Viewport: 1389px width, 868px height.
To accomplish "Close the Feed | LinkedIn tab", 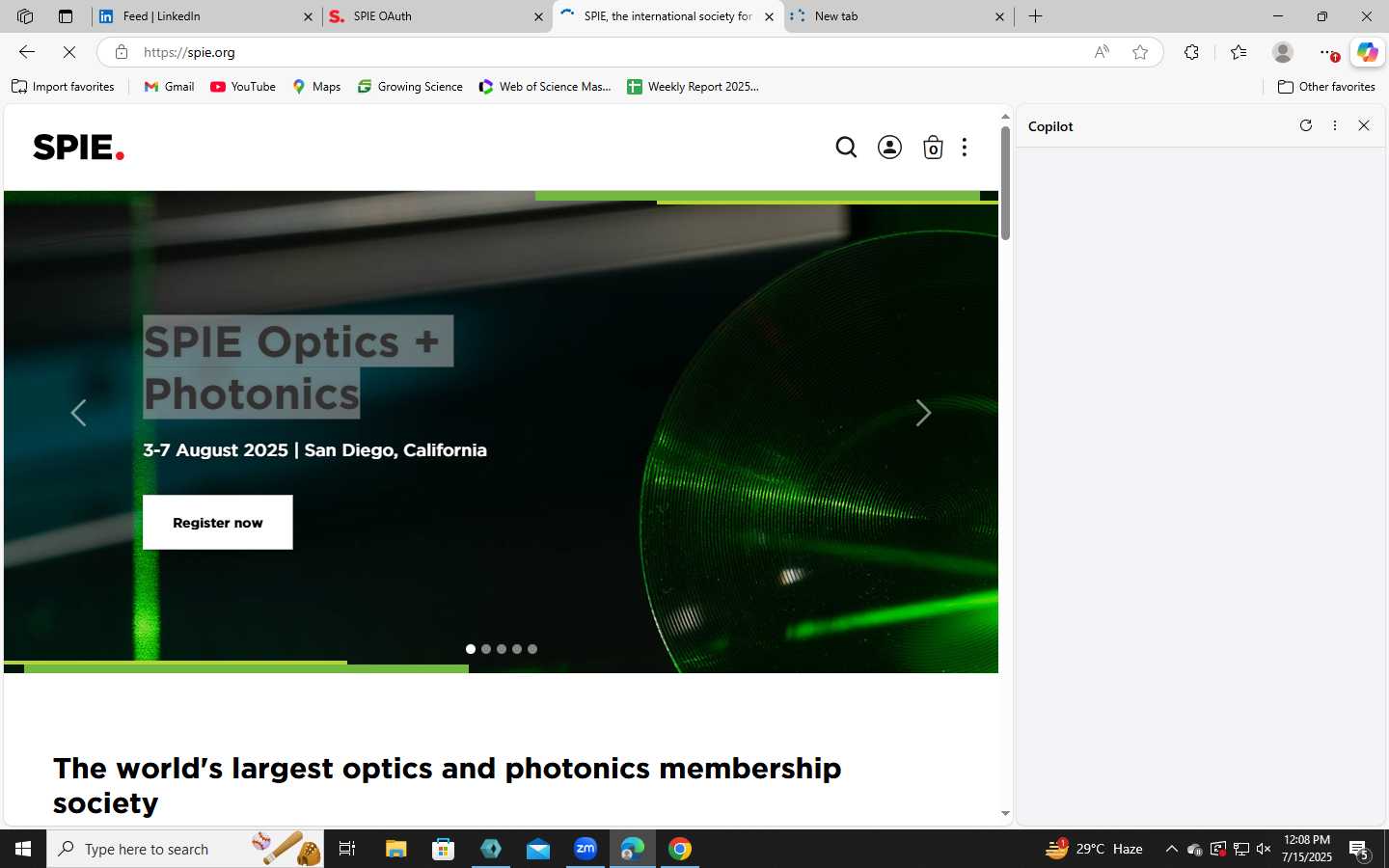I will point(308,16).
